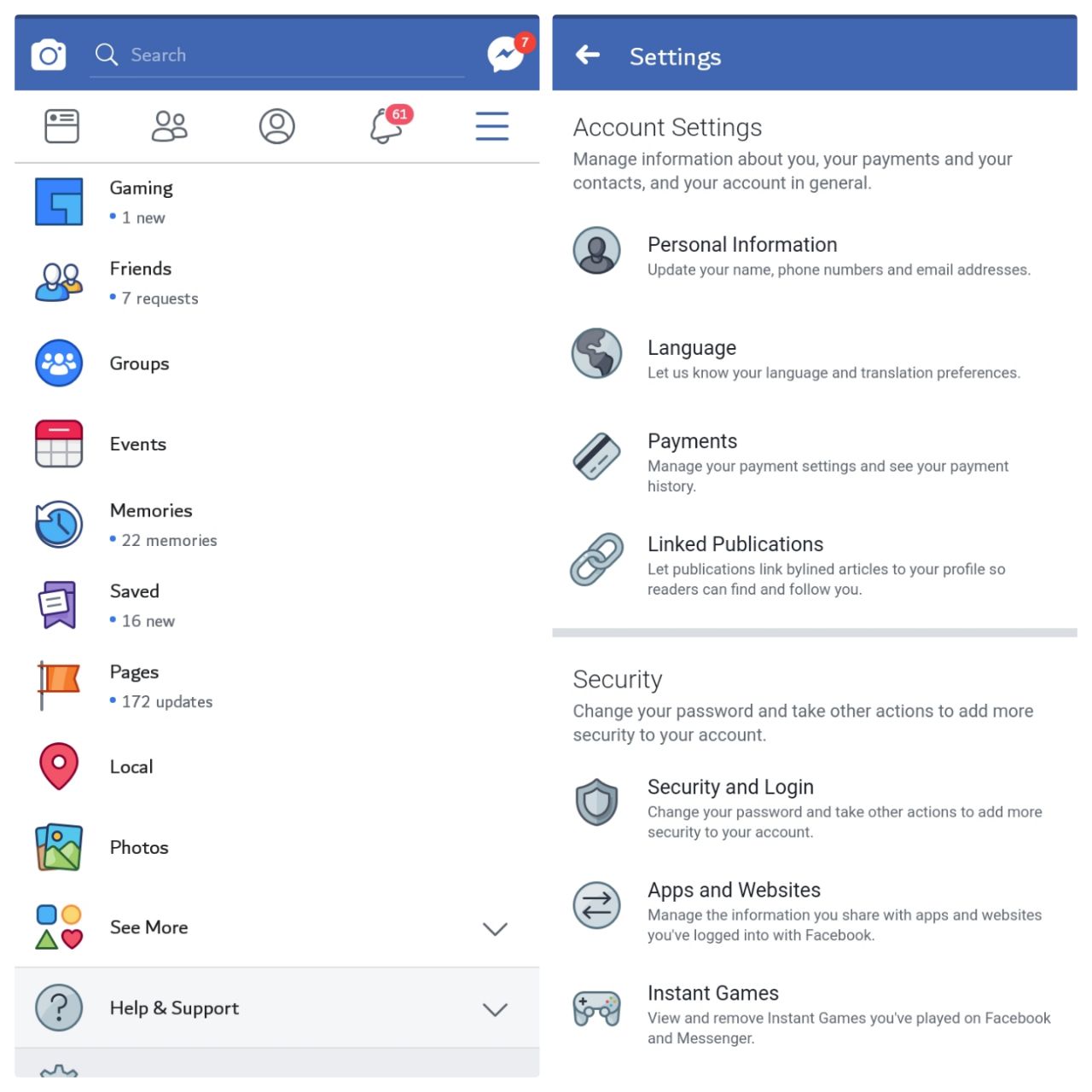
Task: Expand See More chevron
Action: pos(495,928)
